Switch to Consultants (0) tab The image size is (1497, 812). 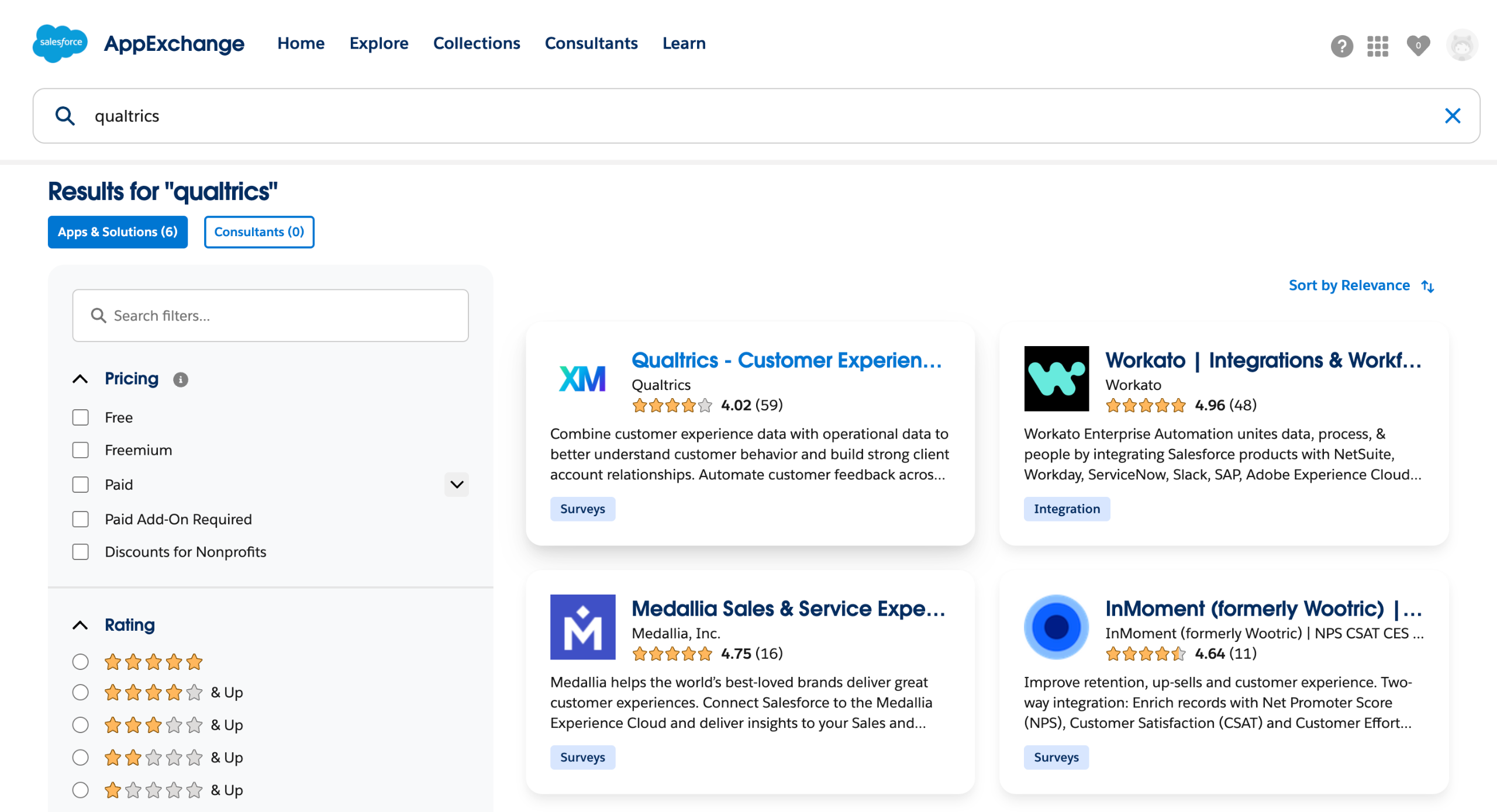(259, 232)
